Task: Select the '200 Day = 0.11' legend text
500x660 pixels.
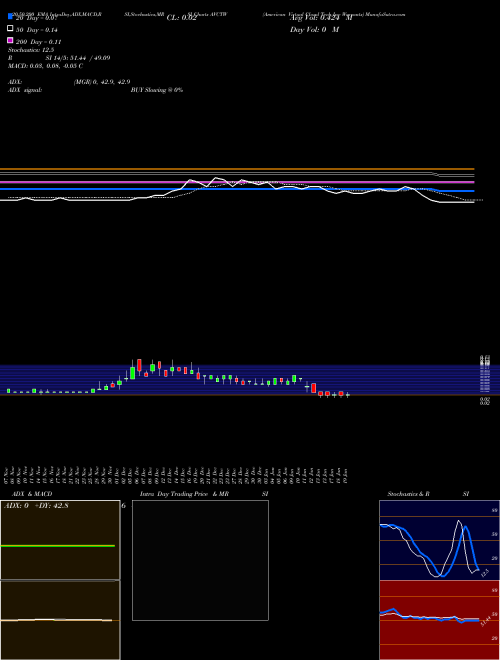Action: (39, 42)
